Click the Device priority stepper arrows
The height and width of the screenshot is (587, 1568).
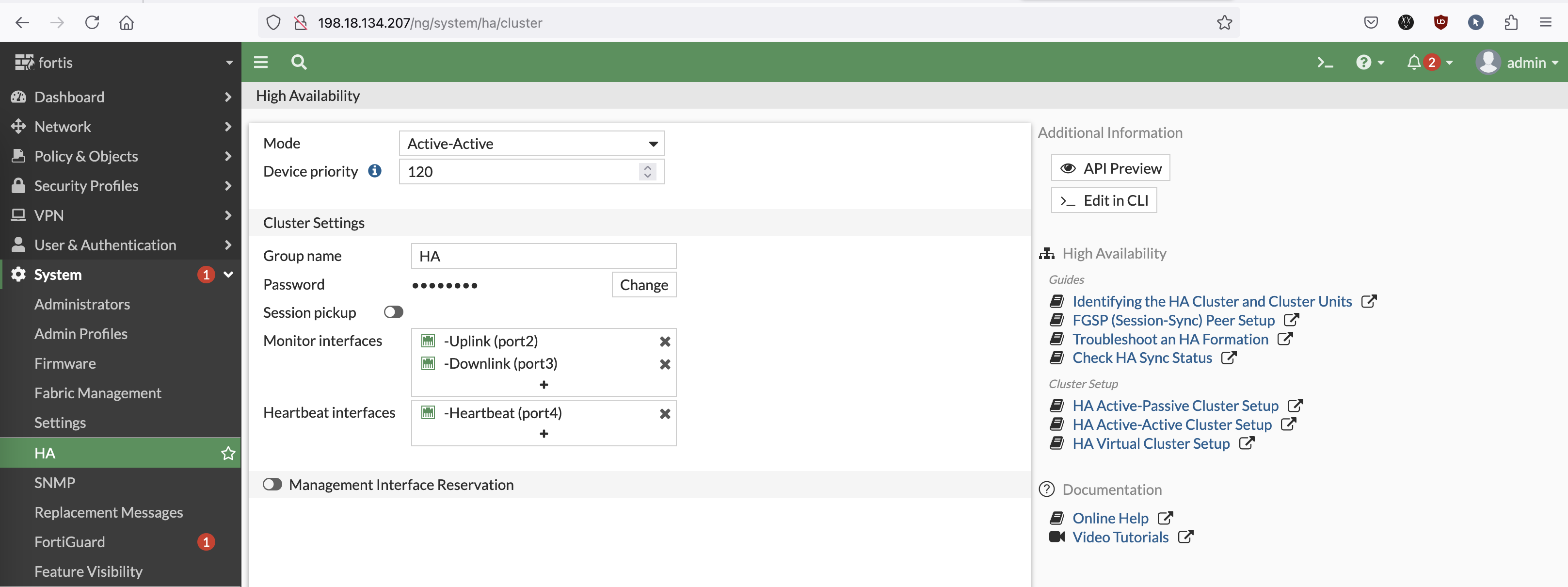[x=647, y=171]
